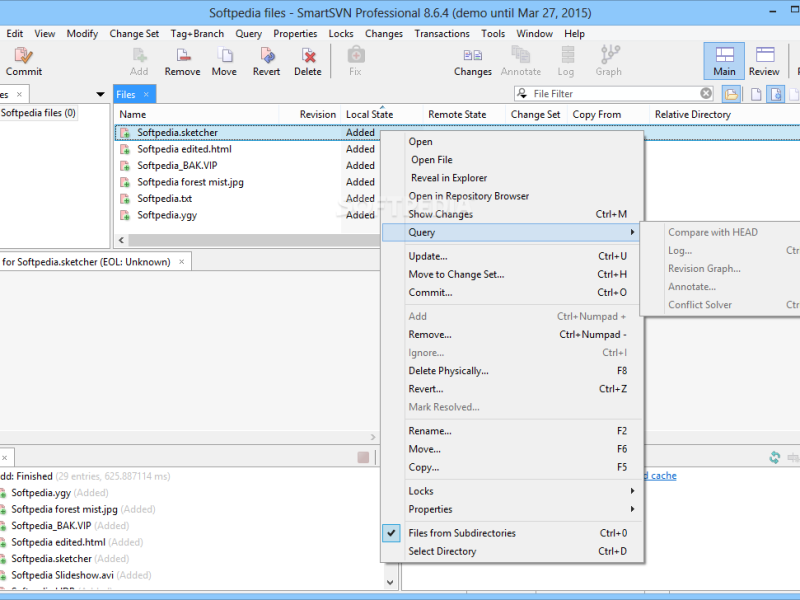Open the Tools menu in the menu bar
The image size is (800, 600).
493,34
